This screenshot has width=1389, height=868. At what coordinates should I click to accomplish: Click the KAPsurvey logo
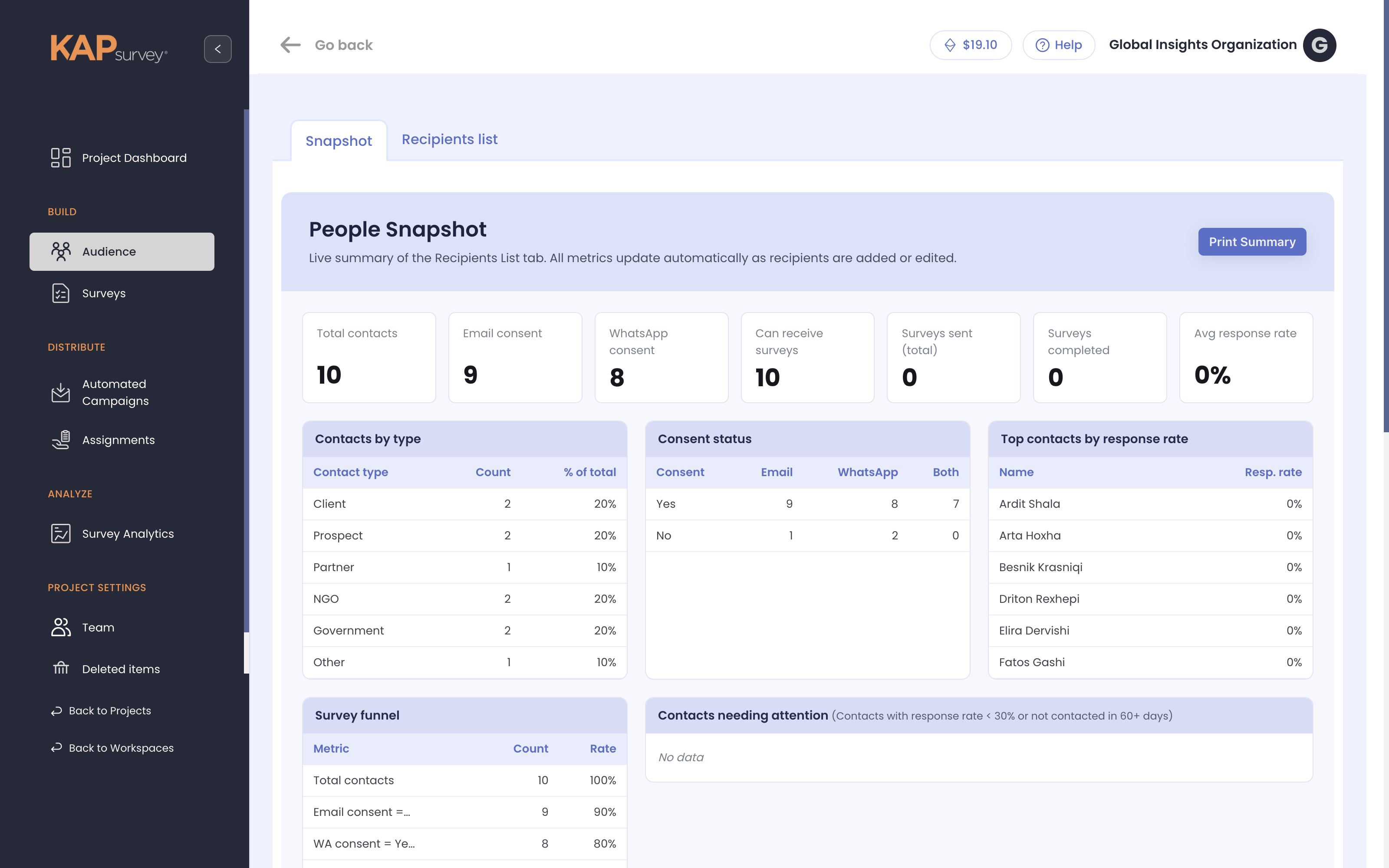(109, 49)
